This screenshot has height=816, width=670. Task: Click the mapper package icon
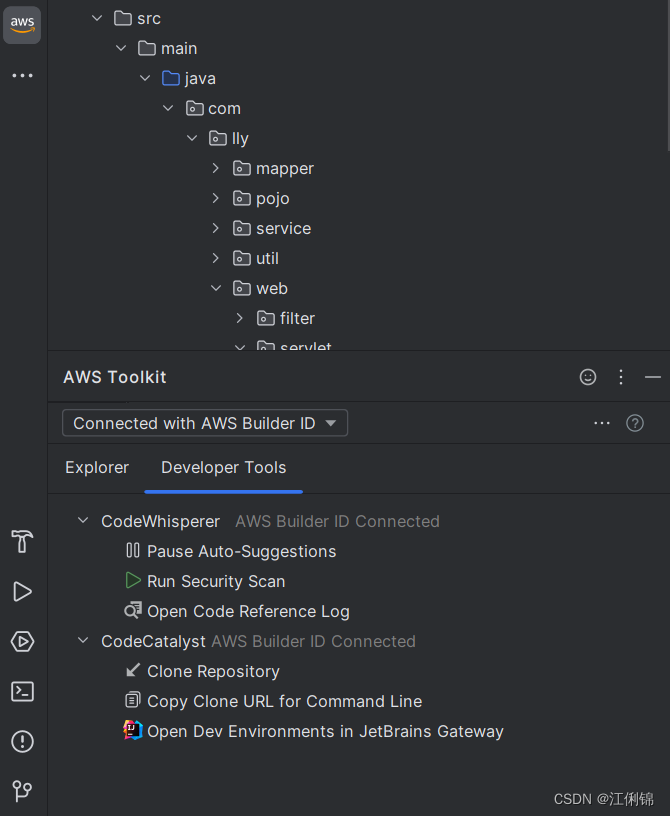click(x=242, y=168)
